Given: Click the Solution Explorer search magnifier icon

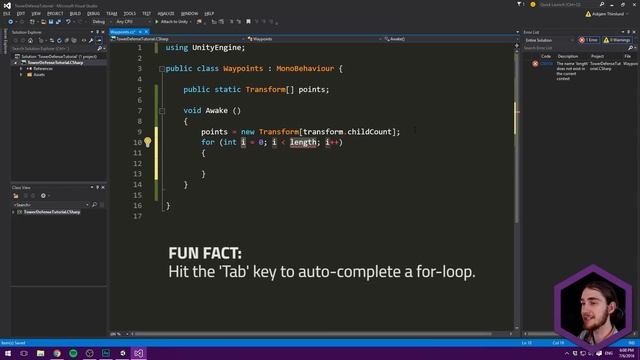Looking at the screenshot, I should point(99,49).
